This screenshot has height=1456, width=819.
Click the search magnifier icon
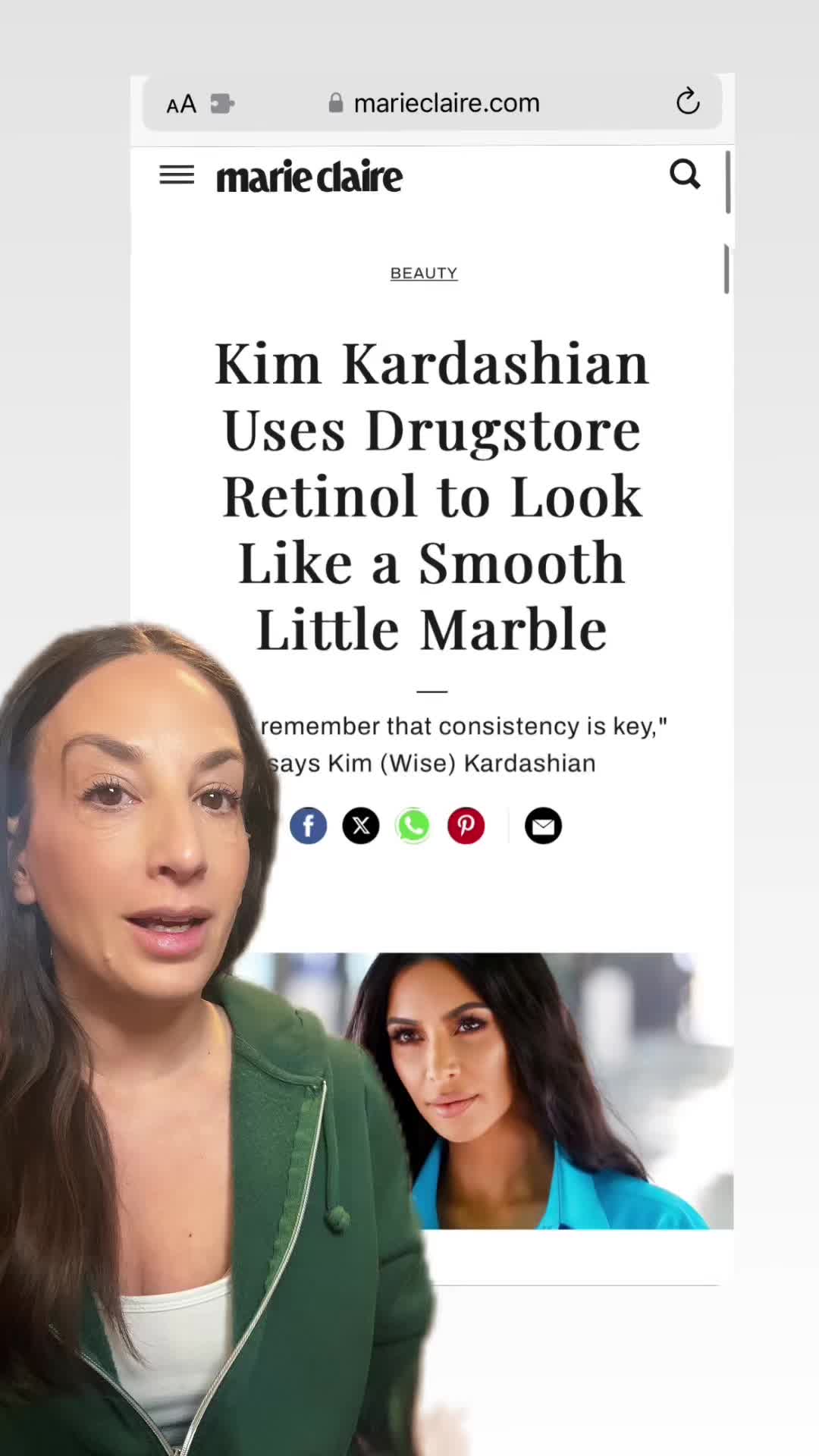click(685, 174)
